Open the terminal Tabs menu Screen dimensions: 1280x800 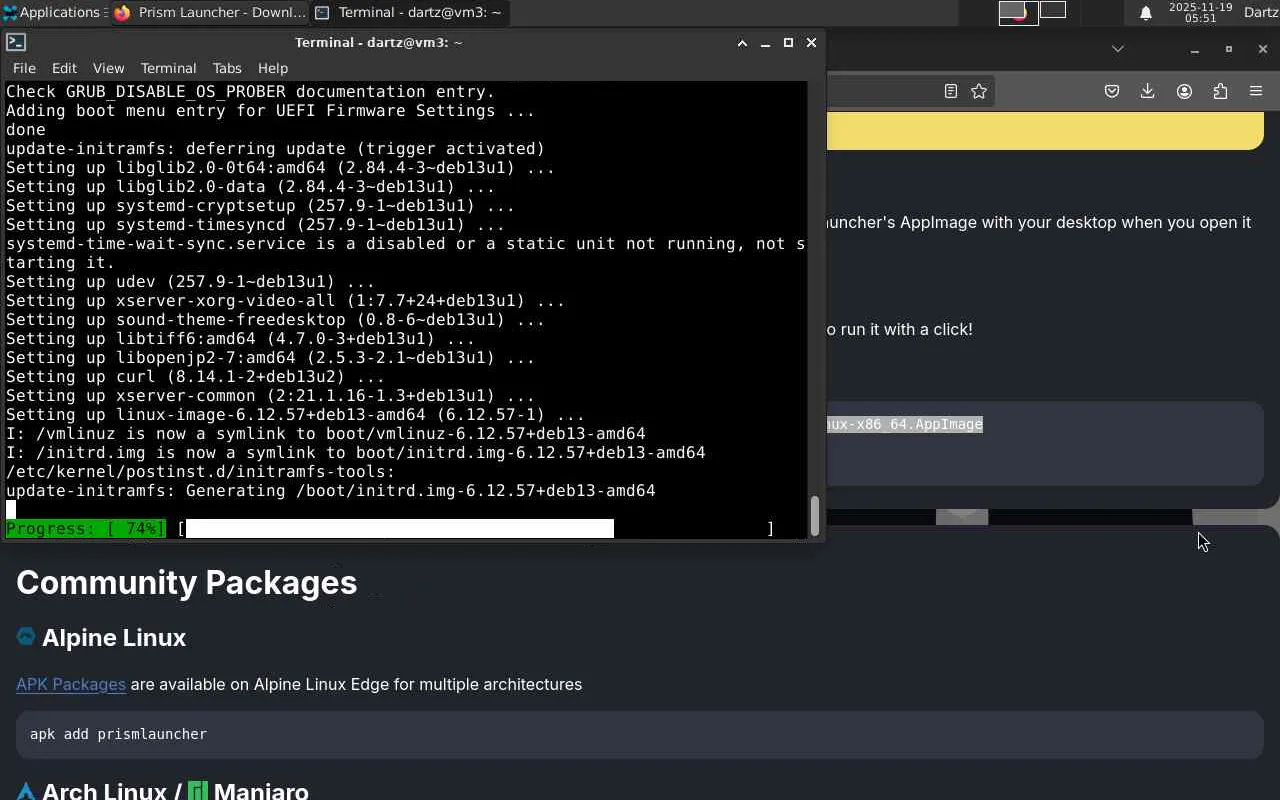[227, 68]
